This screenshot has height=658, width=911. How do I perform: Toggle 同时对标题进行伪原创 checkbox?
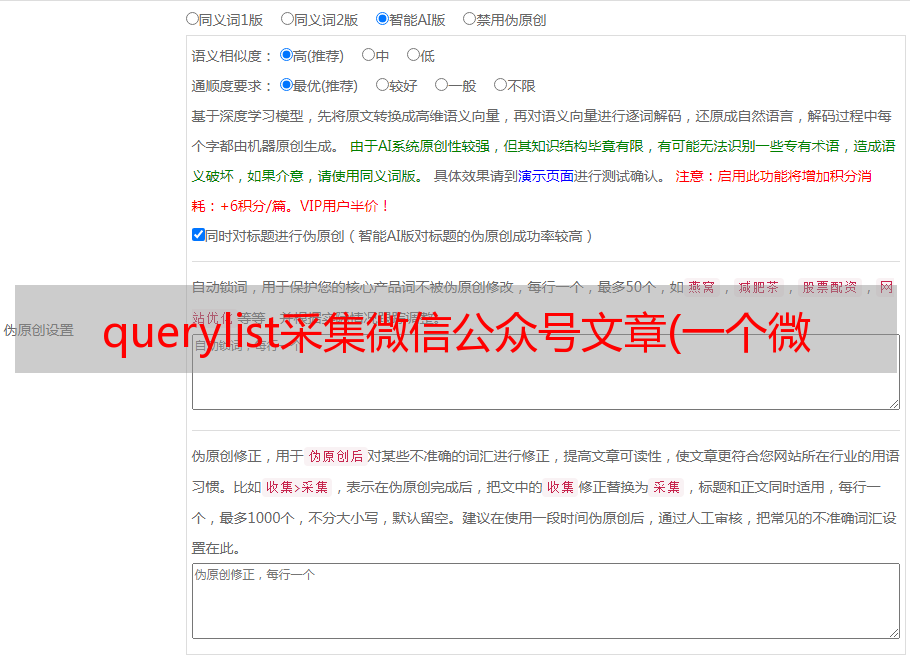tap(198, 235)
